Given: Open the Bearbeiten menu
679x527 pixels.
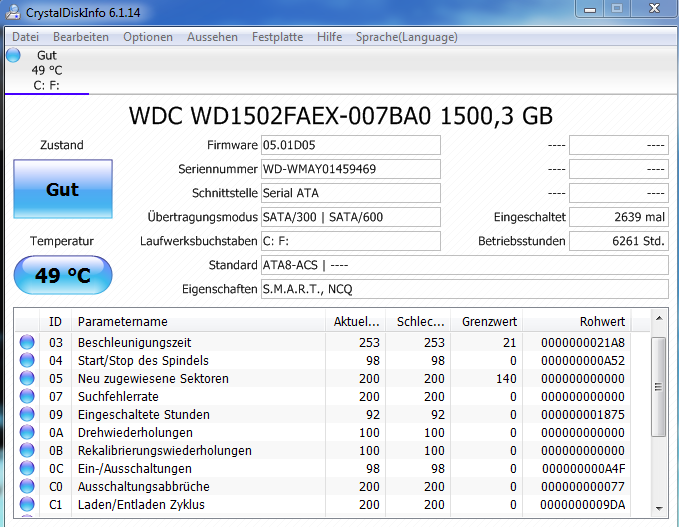Looking at the screenshot, I should tap(81, 37).
